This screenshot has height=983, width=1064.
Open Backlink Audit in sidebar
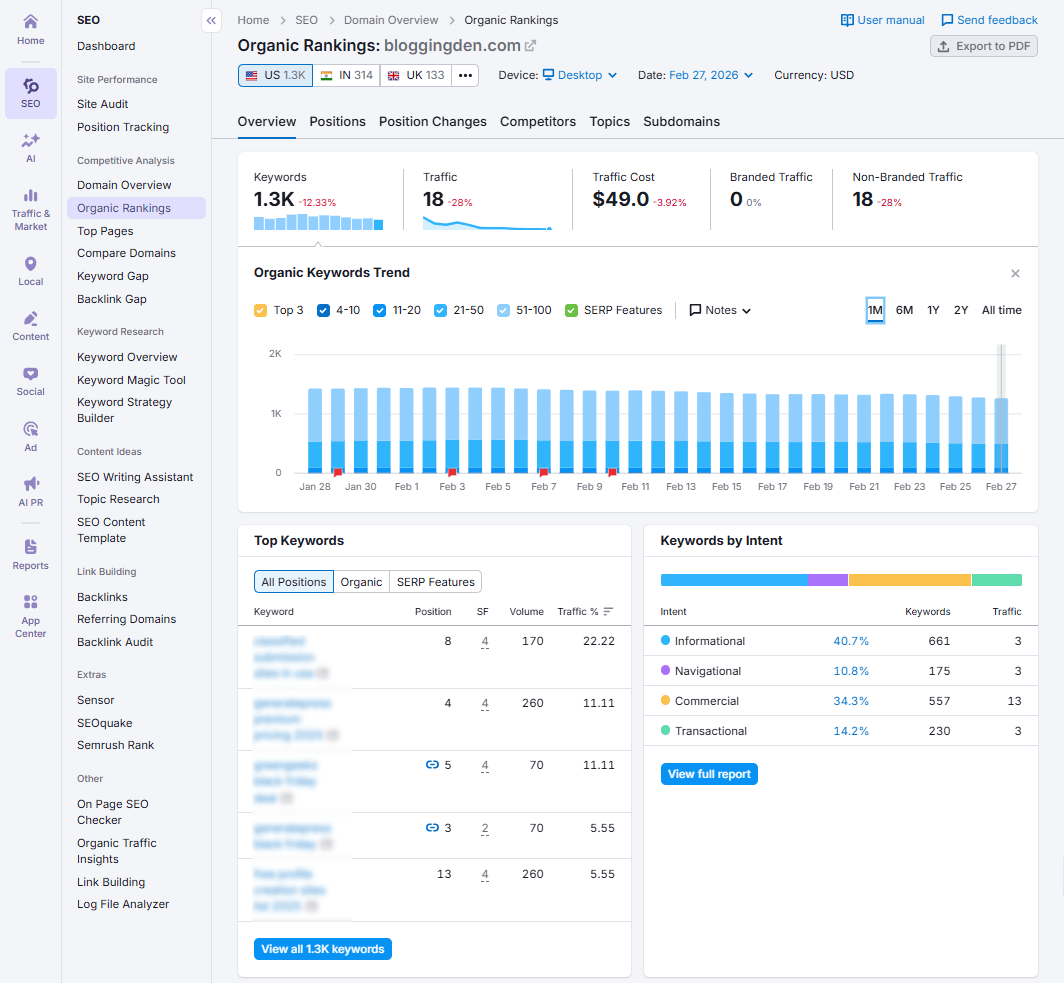115,642
